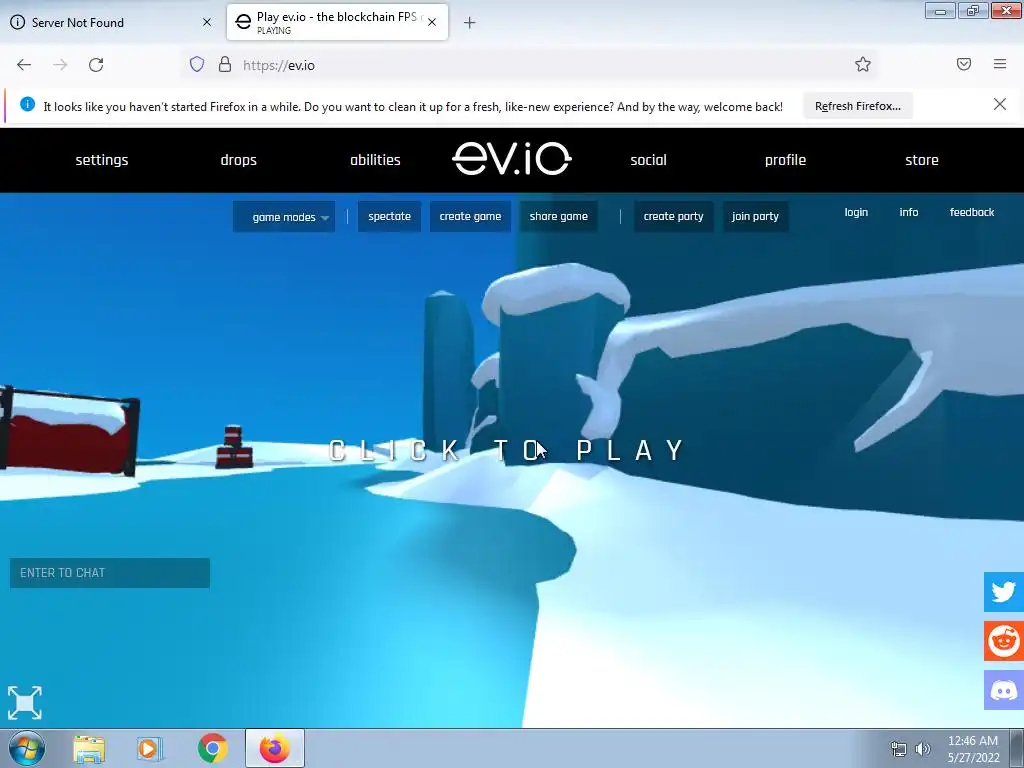This screenshot has width=1024, height=768.
Task: Open Google Chrome from the taskbar
Action: (x=213, y=748)
